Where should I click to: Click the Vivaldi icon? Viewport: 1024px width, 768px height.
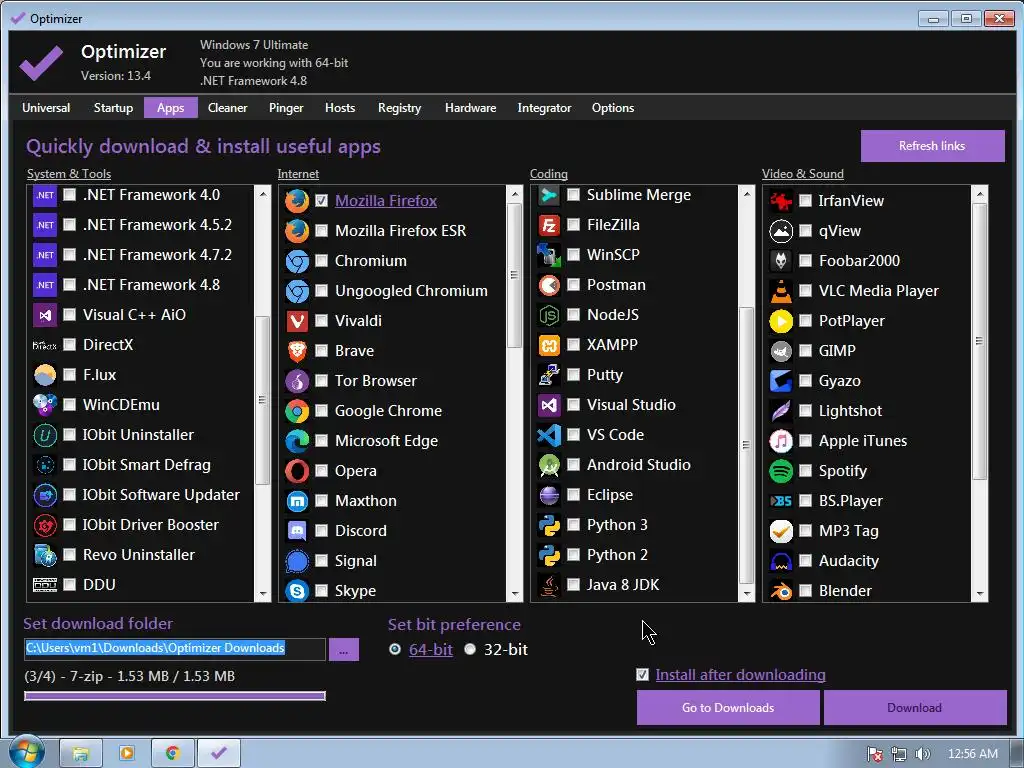tap(297, 321)
